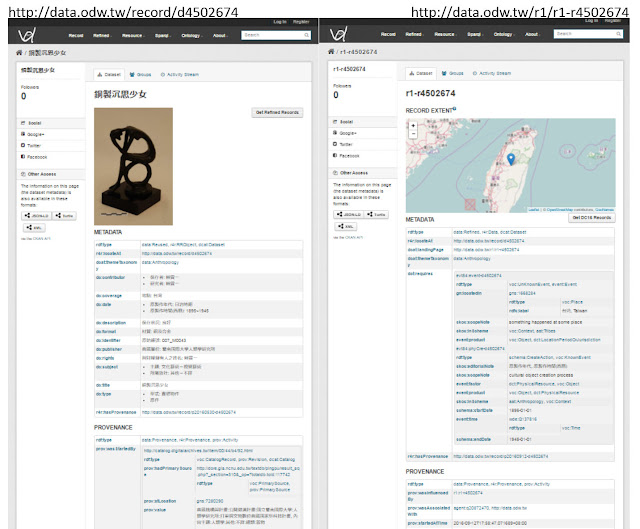Screen dimensions: 640x529
Task: Open the Refined menu on left page
Action: tap(102, 36)
